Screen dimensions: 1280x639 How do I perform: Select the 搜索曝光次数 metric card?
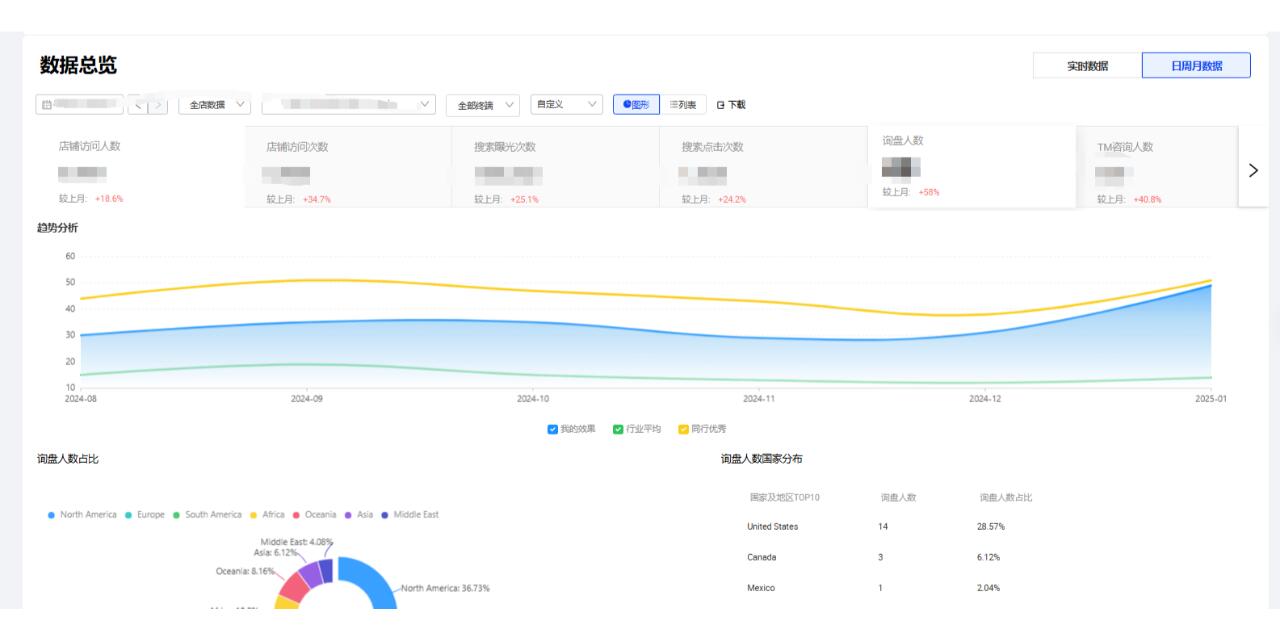pyautogui.click(x=555, y=167)
